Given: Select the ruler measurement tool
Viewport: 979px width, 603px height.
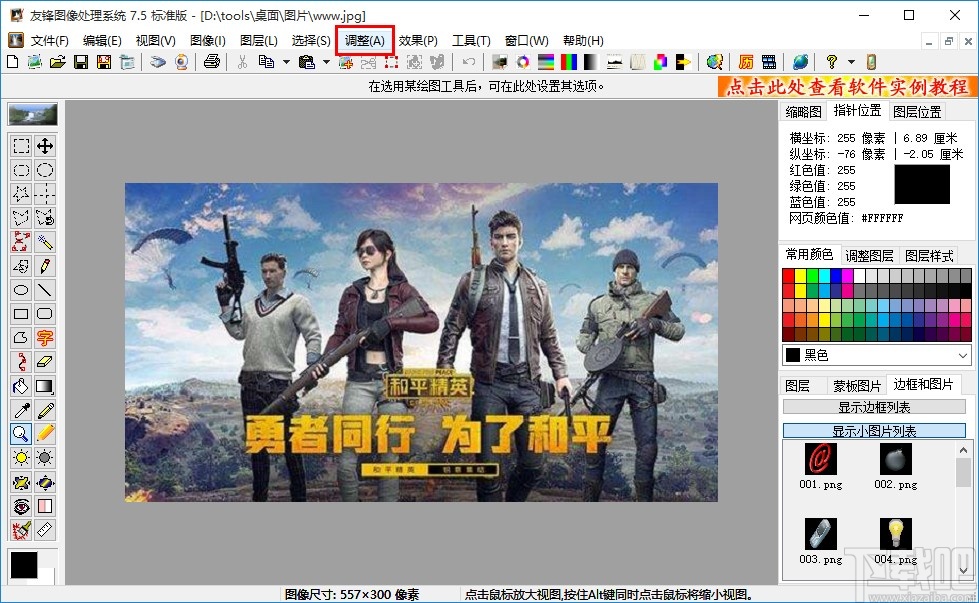Looking at the screenshot, I should point(45,529).
